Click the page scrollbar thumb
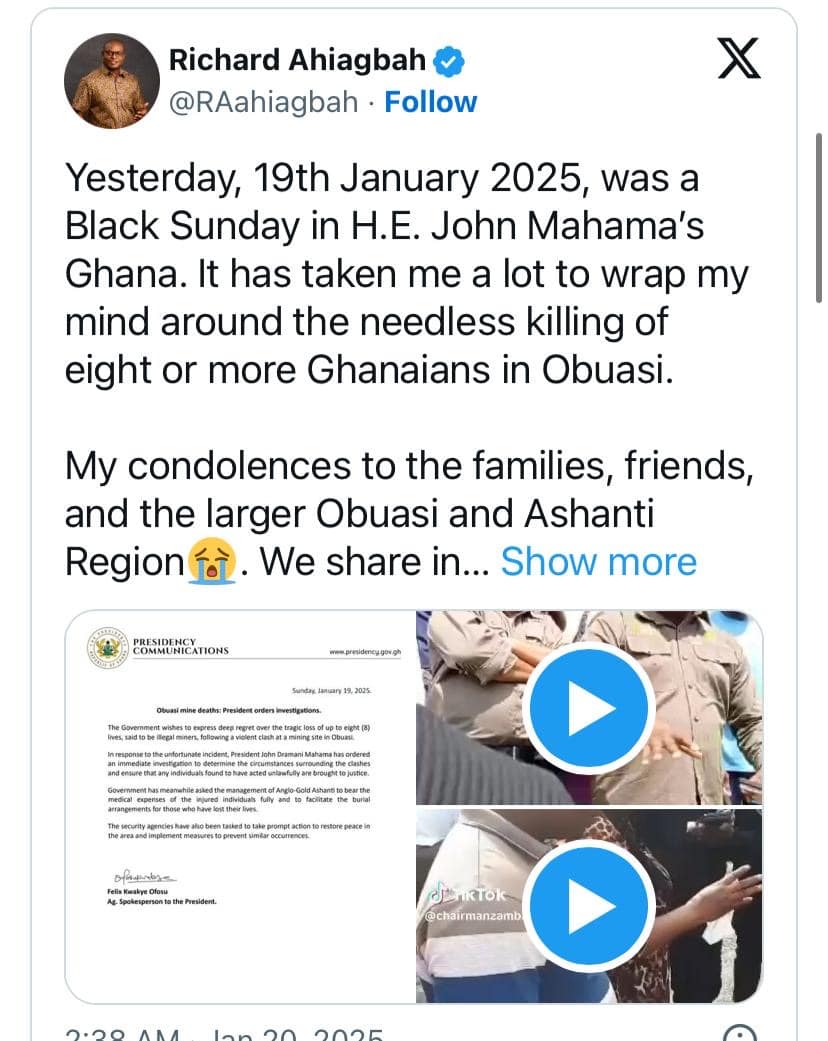 click(x=820, y=218)
